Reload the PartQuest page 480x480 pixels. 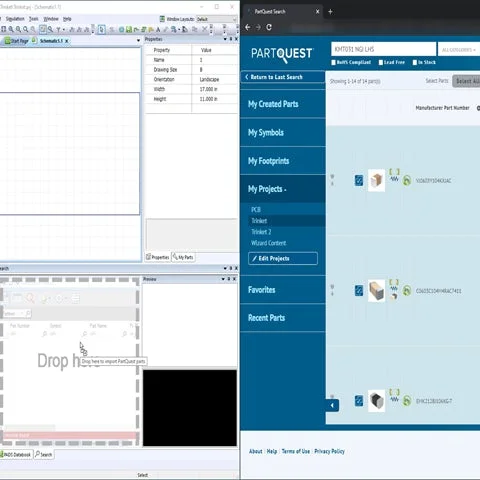(269, 27)
